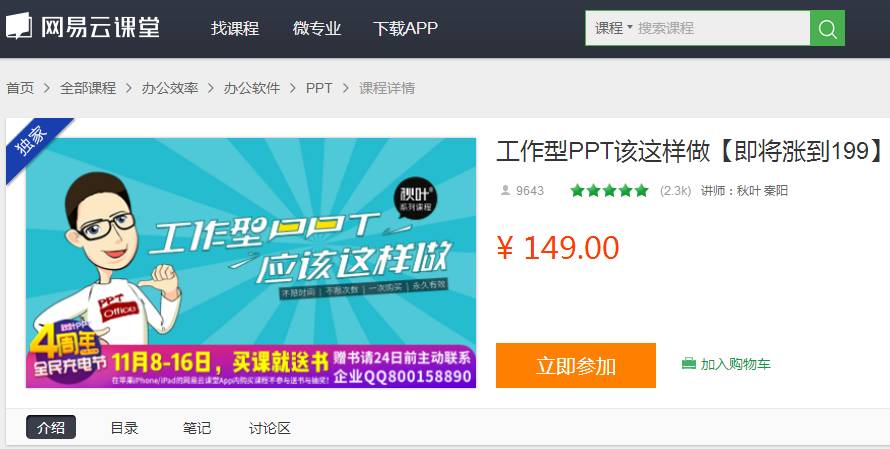The height and width of the screenshot is (449, 890).
Task: Open the 下载APP menu item
Action: tap(405, 28)
